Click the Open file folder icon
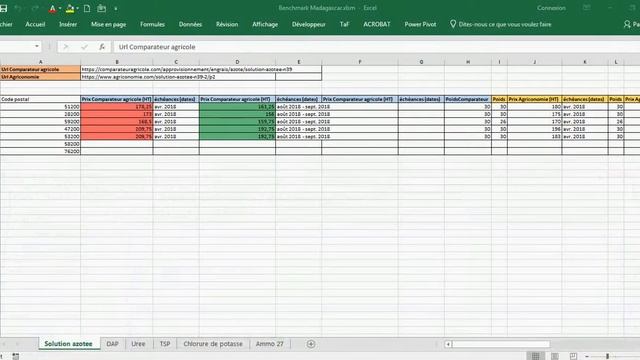 coord(102,9)
